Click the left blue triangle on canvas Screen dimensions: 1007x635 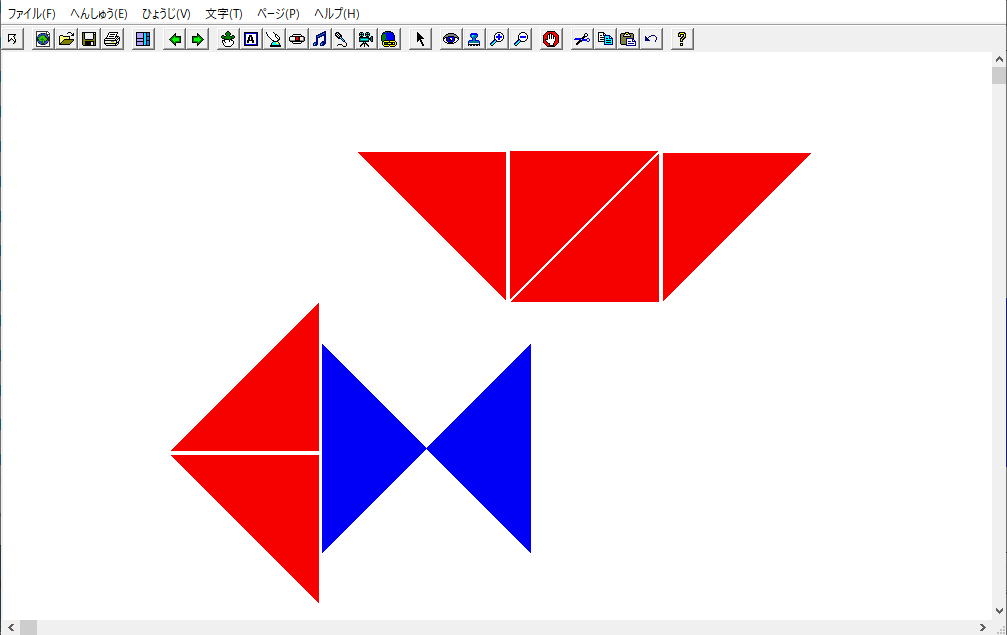[x=360, y=448]
